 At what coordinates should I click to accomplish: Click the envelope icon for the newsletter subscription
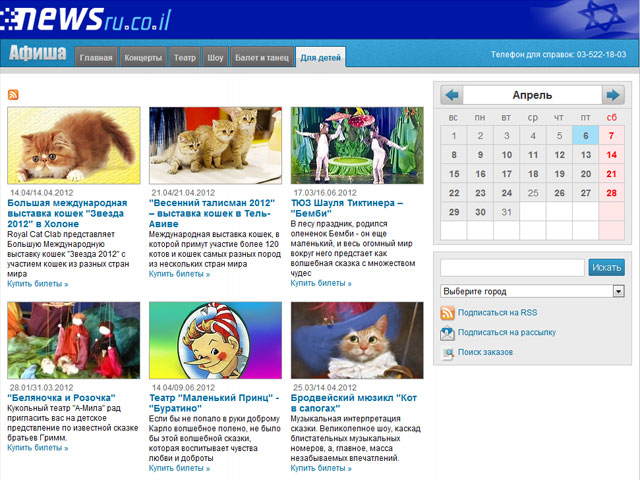(x=447, y=333)
